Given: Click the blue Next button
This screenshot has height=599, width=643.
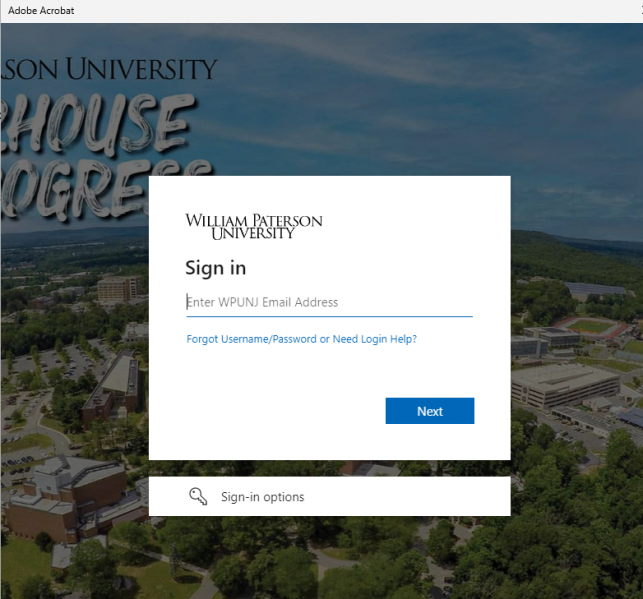Looking at the screenshot, I should tap(430, 411).
